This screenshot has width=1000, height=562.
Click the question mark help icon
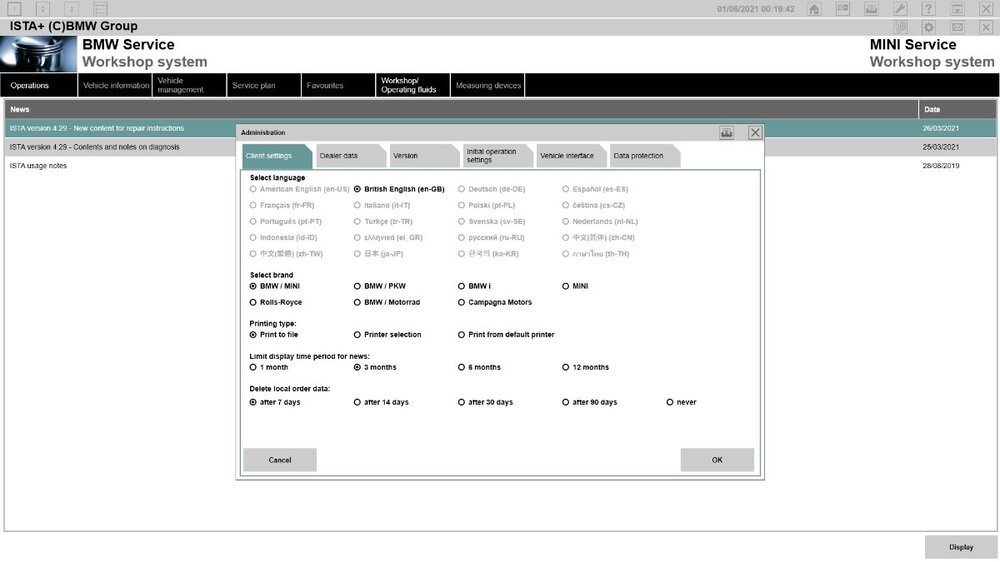929,9
